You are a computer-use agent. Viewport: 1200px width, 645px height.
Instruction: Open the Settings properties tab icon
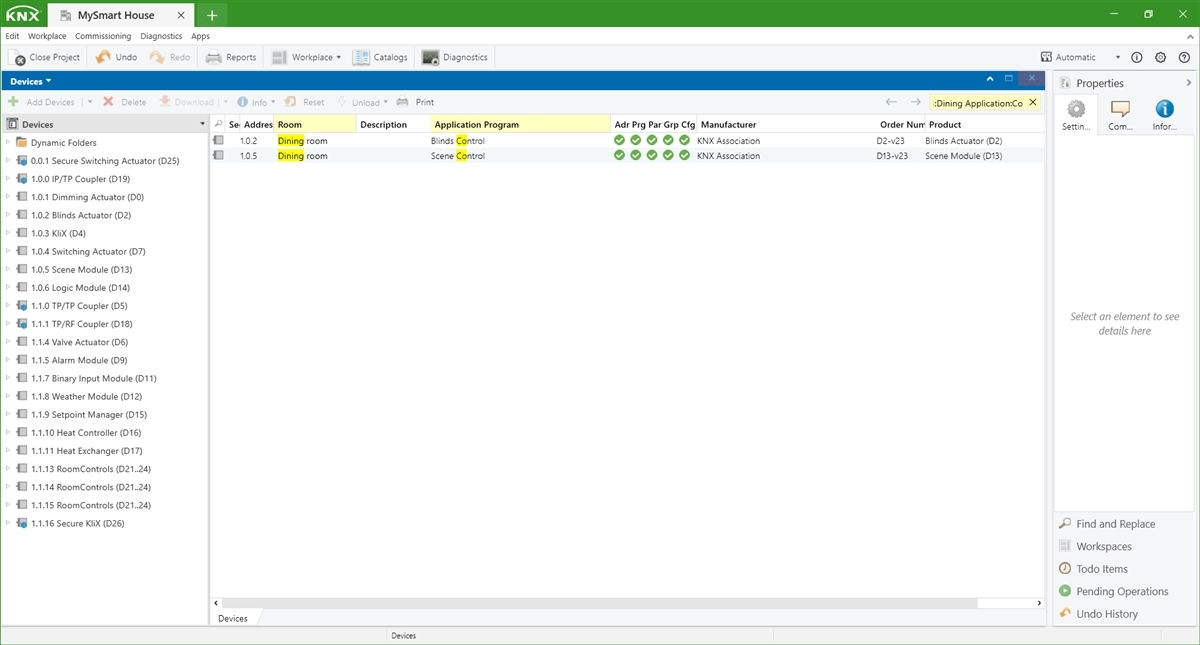[1076, 110]
